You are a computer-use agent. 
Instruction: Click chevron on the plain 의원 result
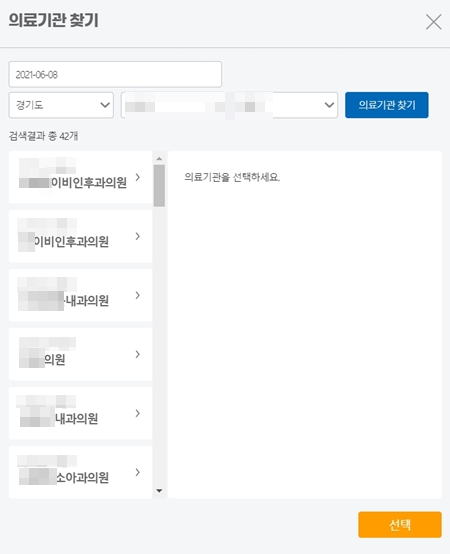(138, 354)
